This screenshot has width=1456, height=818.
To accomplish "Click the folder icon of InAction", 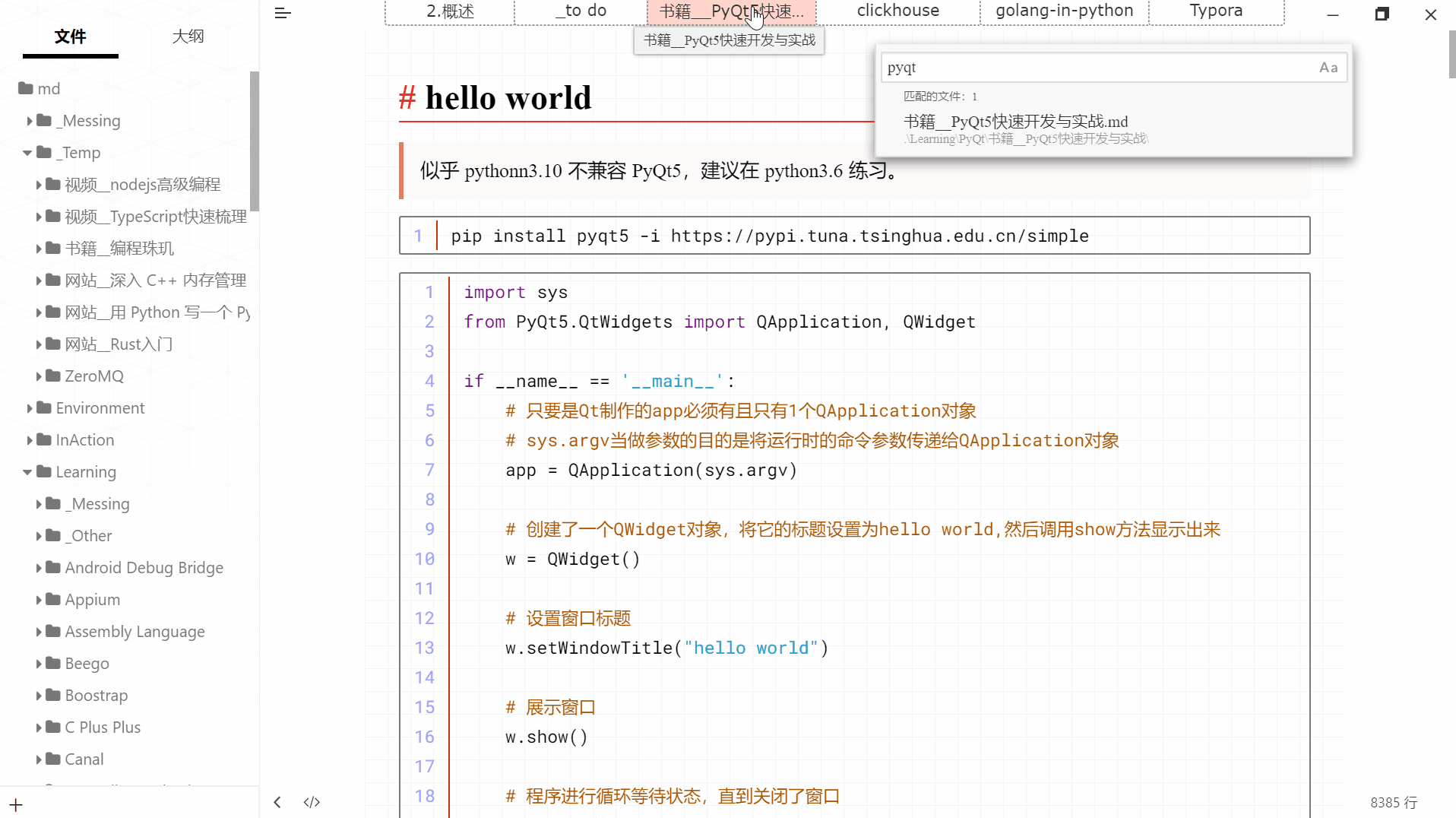I will pos(44,439).
